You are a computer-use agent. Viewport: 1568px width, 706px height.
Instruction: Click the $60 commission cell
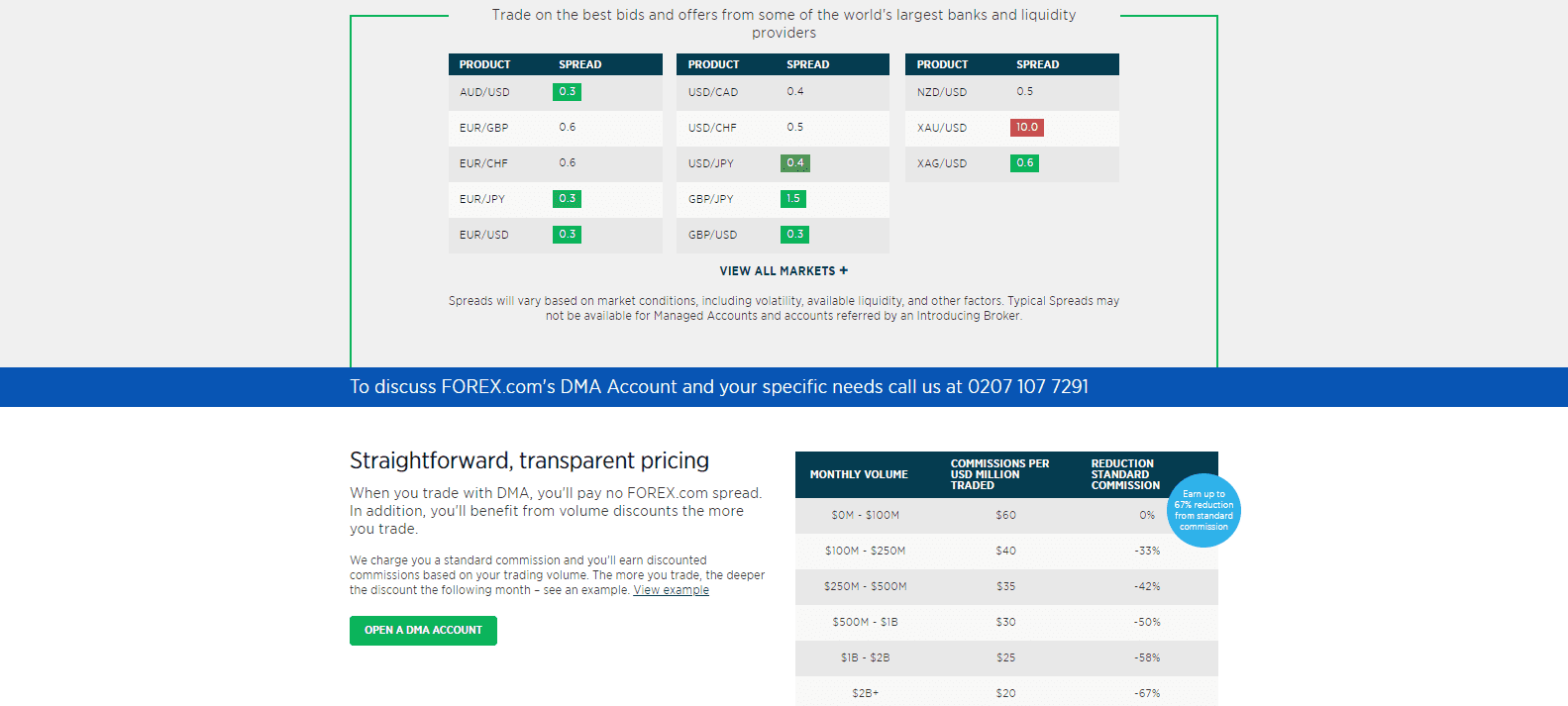coord(1006,516)
